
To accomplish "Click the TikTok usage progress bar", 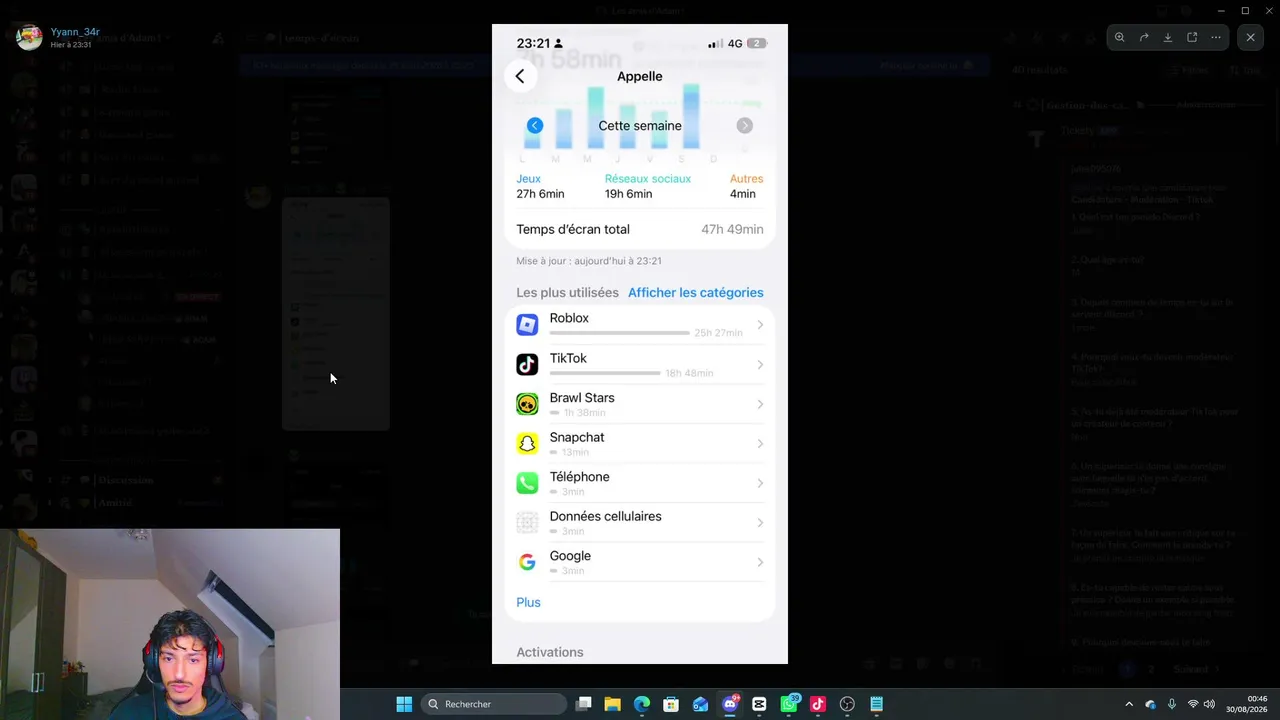I will point(605,373).
